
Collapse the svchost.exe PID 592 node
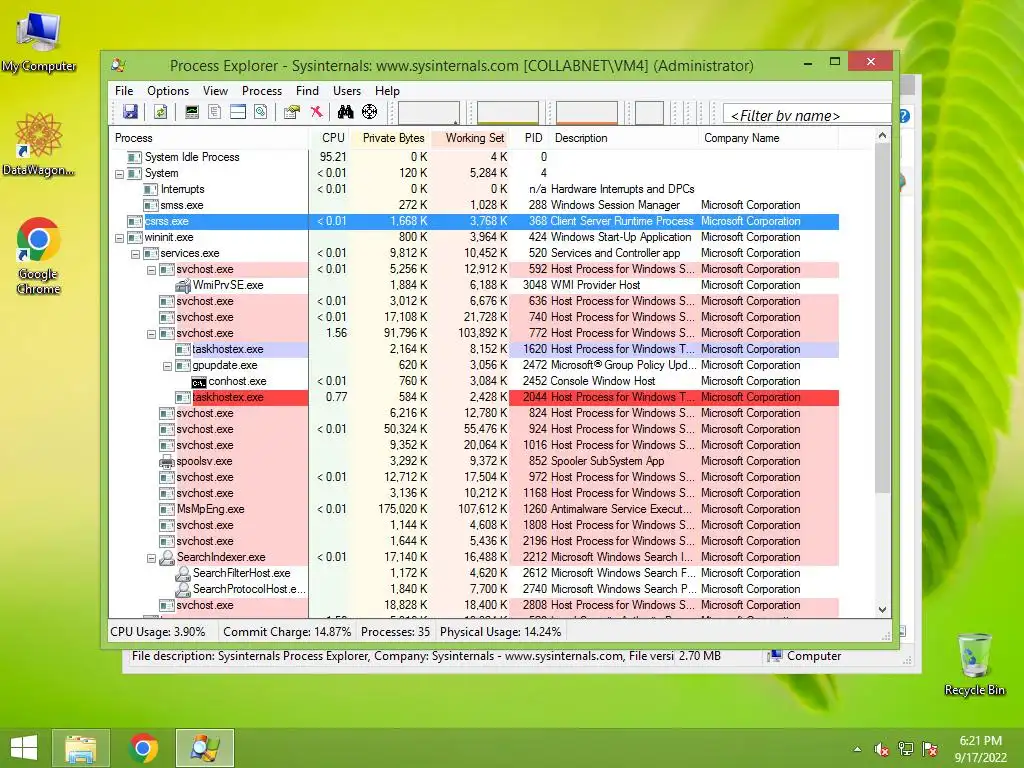pyautogui.click(x=152, y=270)
